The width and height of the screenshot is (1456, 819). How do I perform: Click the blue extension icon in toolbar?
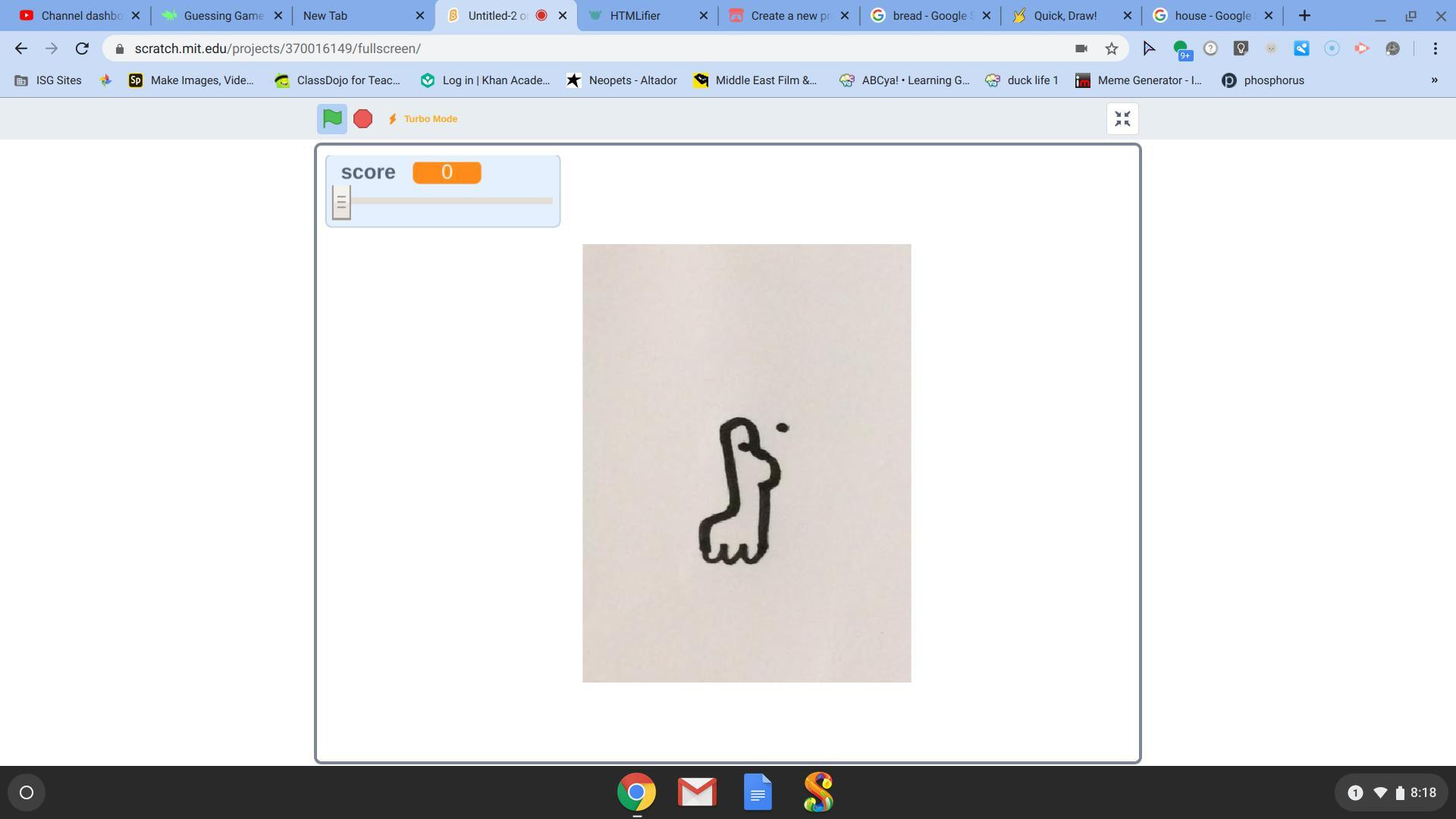click(x=1301, y=49)
